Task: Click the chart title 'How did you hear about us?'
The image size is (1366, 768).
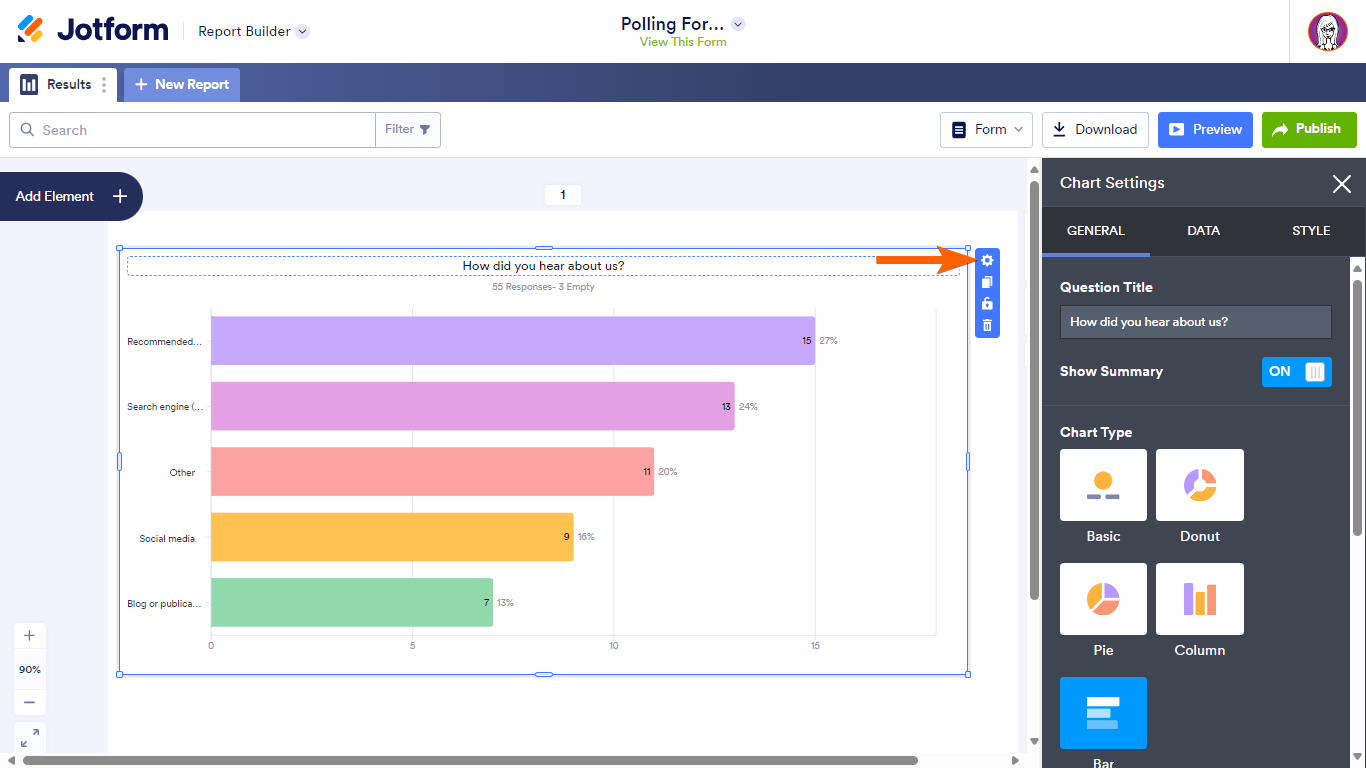Action: 543,266
